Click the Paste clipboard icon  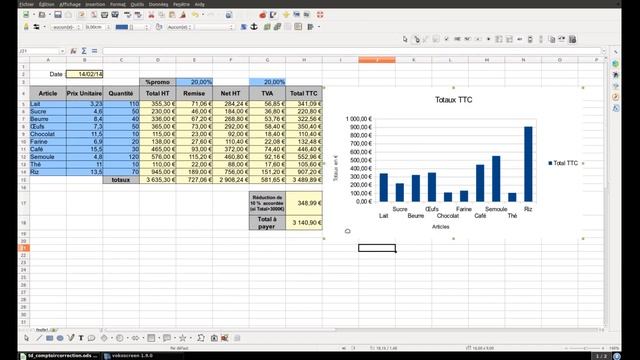pyautogui.click(x=172, y=15)
